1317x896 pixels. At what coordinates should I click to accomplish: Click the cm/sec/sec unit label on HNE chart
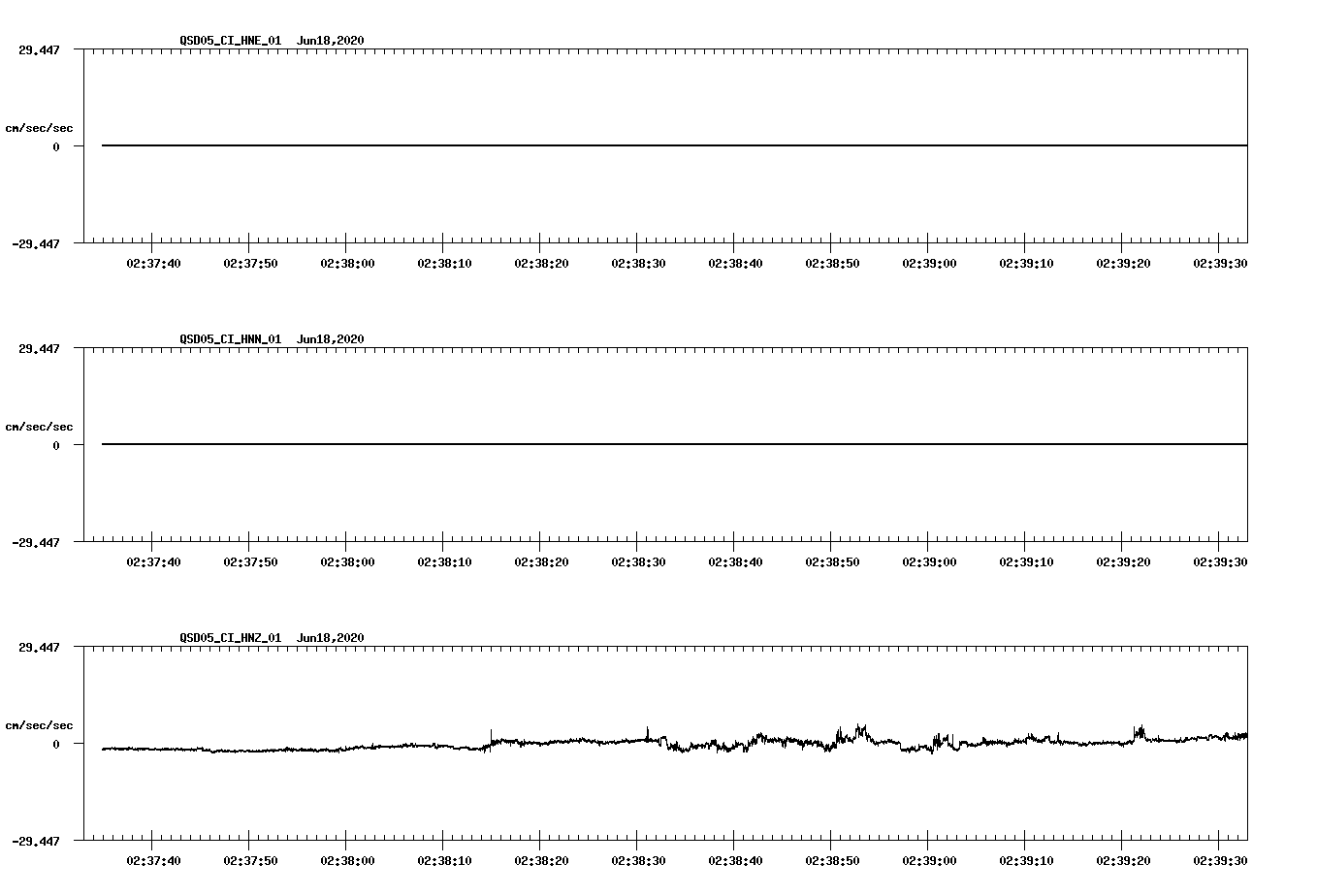(39, 129)
